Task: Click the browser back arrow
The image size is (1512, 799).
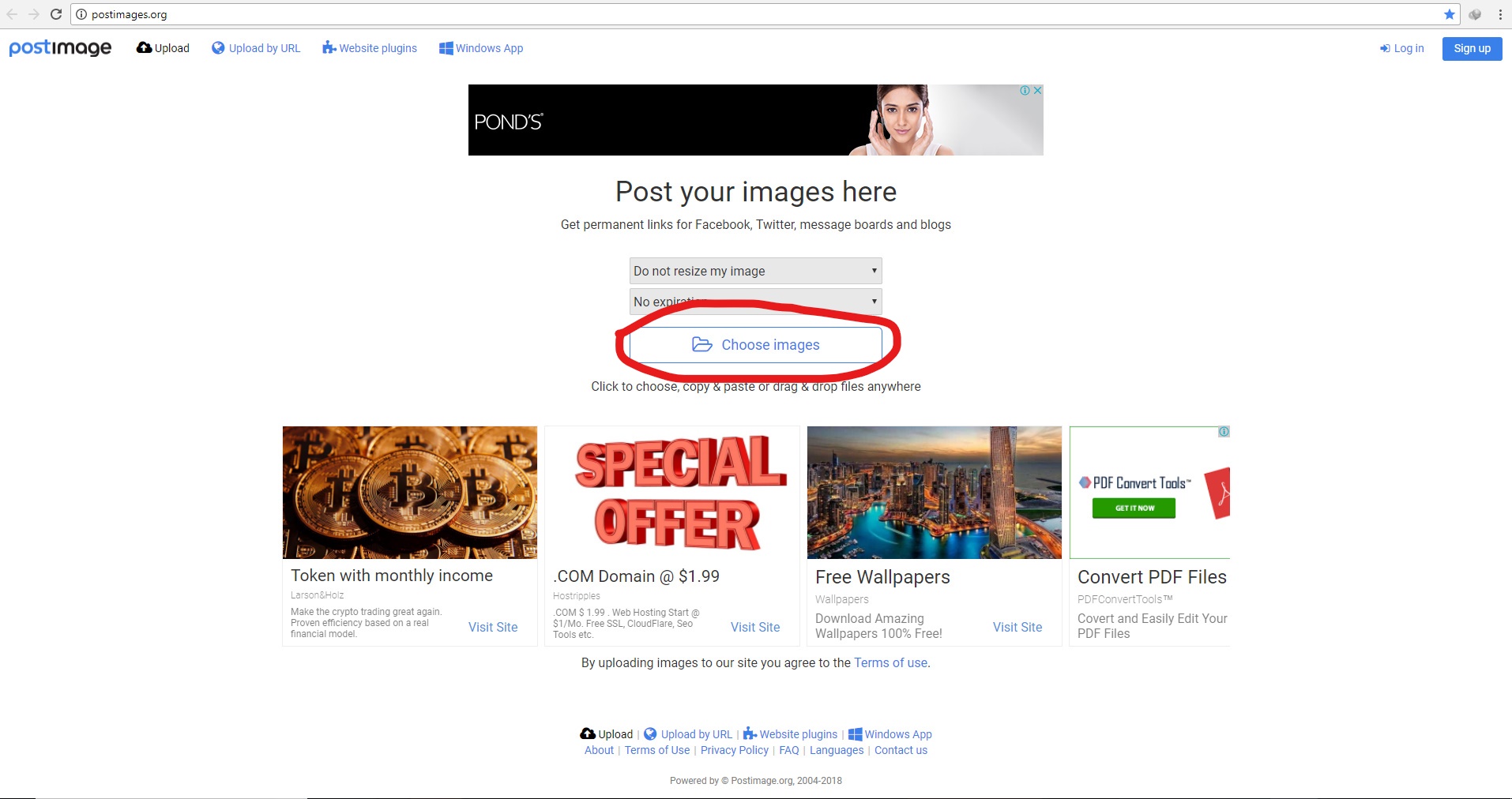Action: point(12,14)
